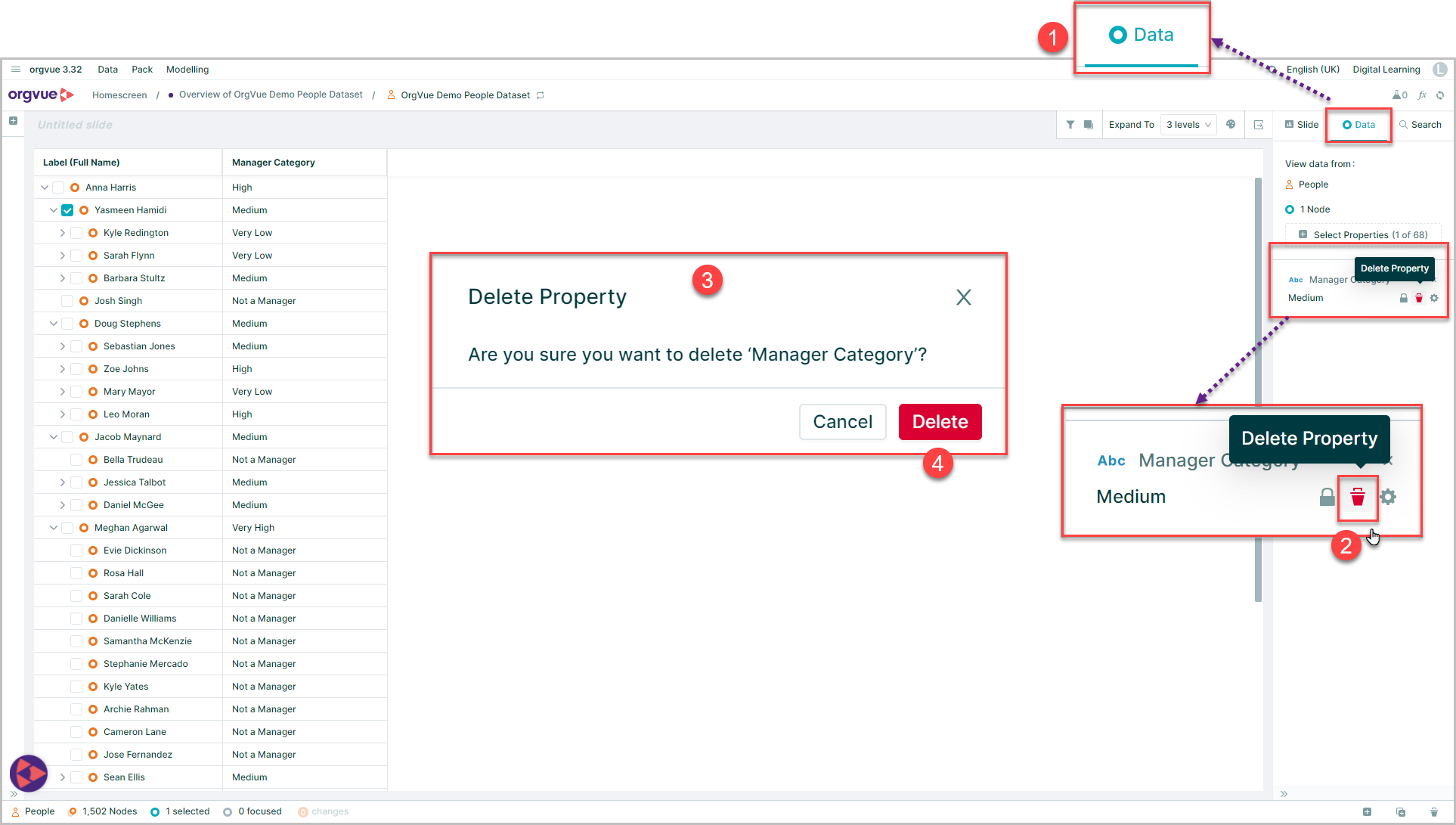
Task: Open the filter funnel icon in the toolbar
Action: tap(1070, 125)
